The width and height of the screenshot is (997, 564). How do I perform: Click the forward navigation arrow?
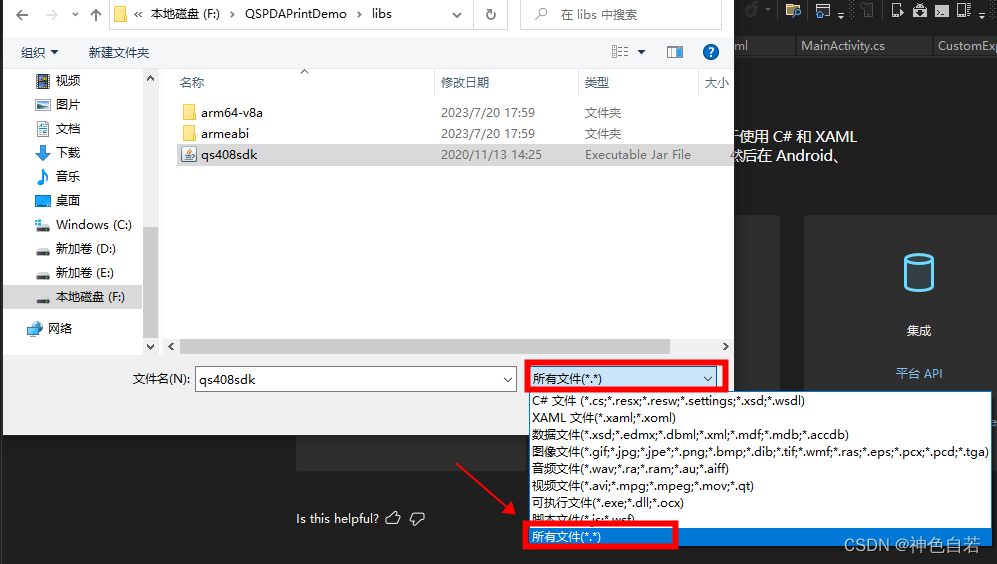tap(52, 15)
